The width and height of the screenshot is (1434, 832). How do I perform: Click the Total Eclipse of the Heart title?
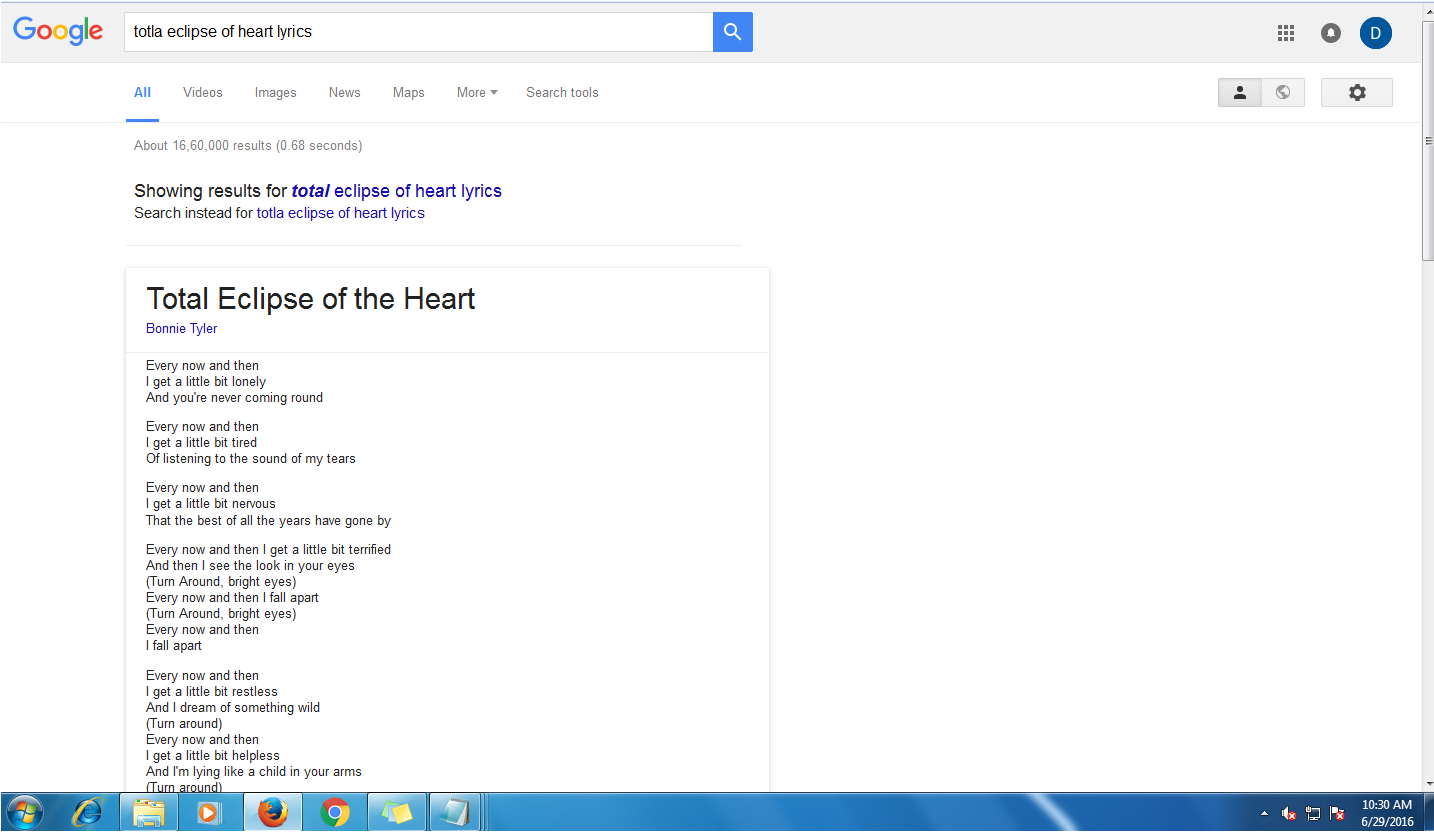click(311, 298)
